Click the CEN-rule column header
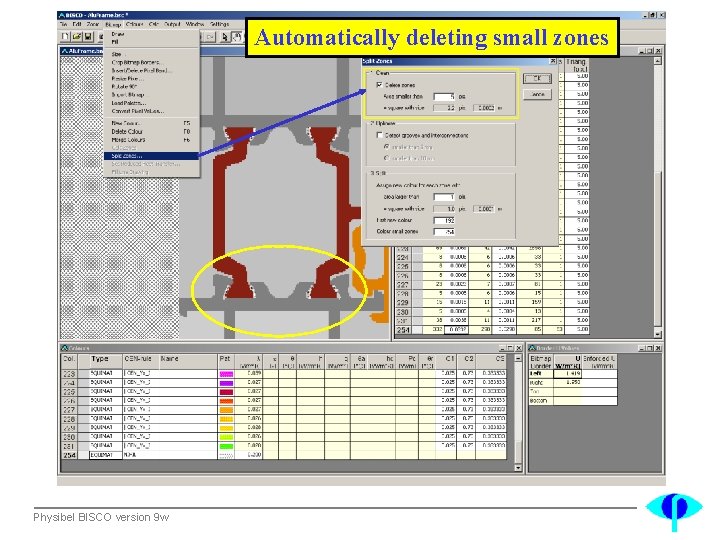 click(x=140, y=360)
